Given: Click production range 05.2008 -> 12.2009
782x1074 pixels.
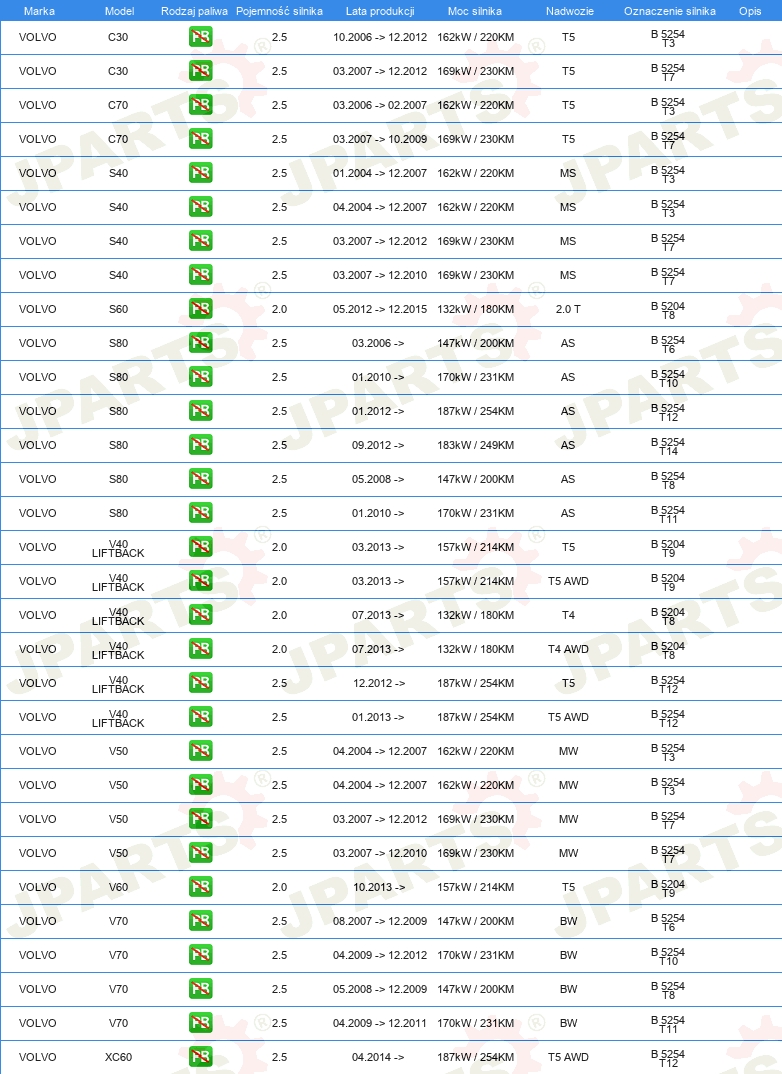Looking at the screenshot, I should point(380,989).
